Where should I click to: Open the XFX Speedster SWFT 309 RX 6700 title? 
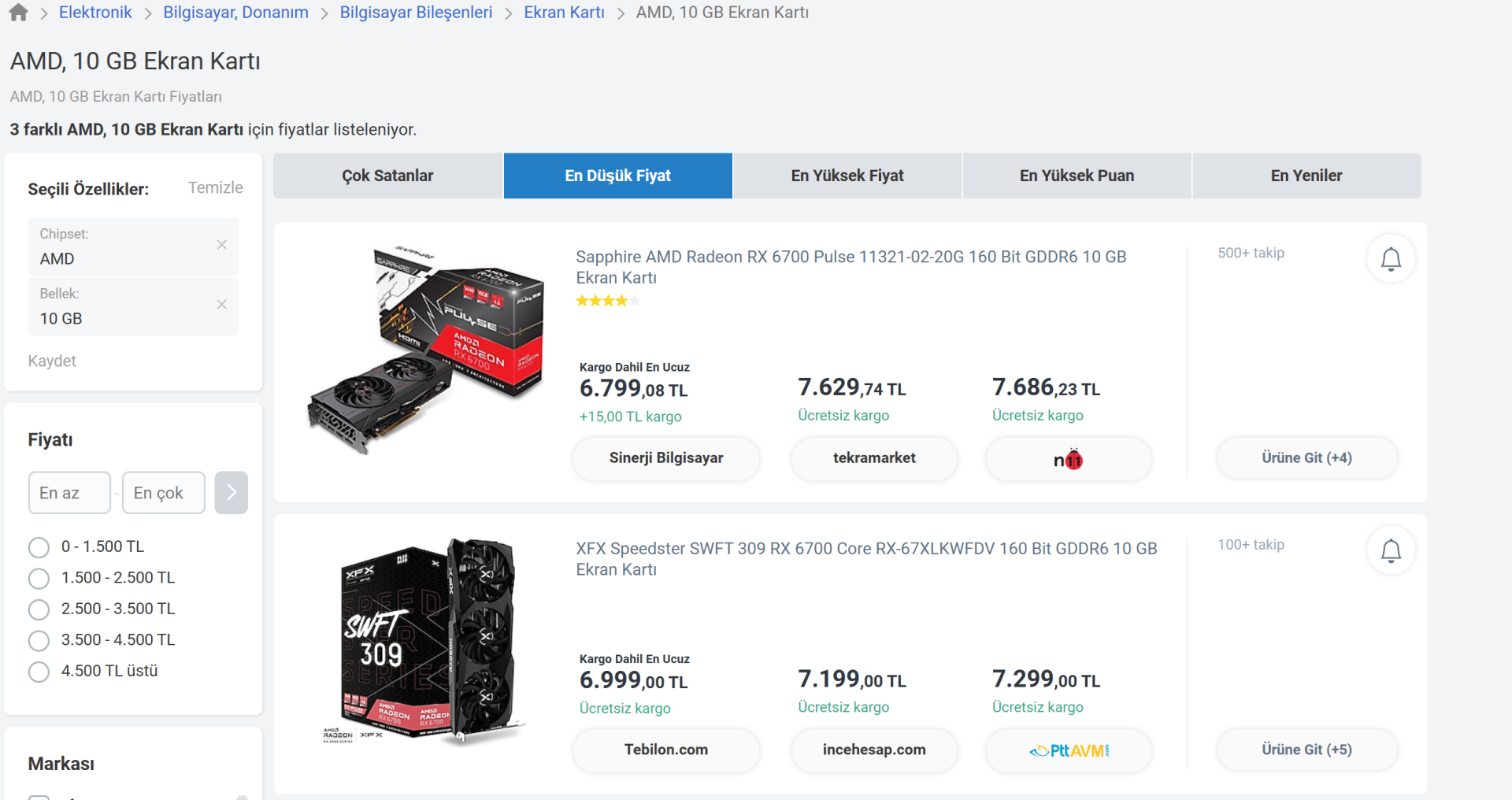(x=866, y=558)
